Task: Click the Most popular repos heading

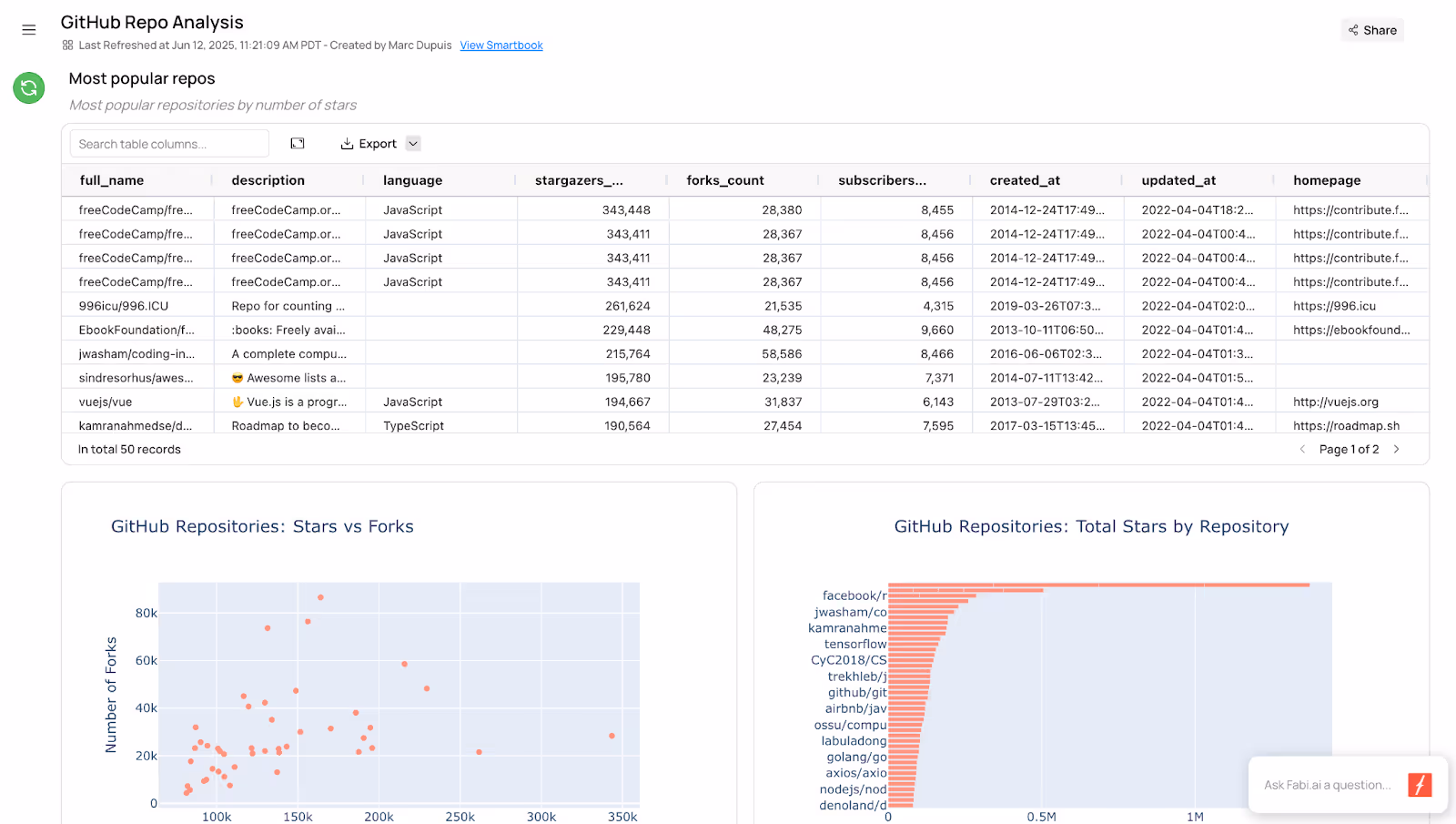Action: click(x=142, y=78)
